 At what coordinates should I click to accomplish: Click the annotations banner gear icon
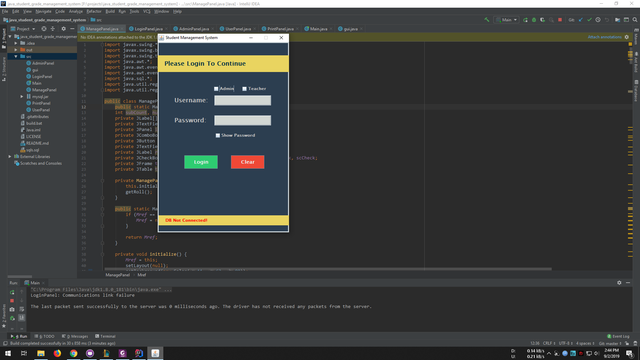627,37
